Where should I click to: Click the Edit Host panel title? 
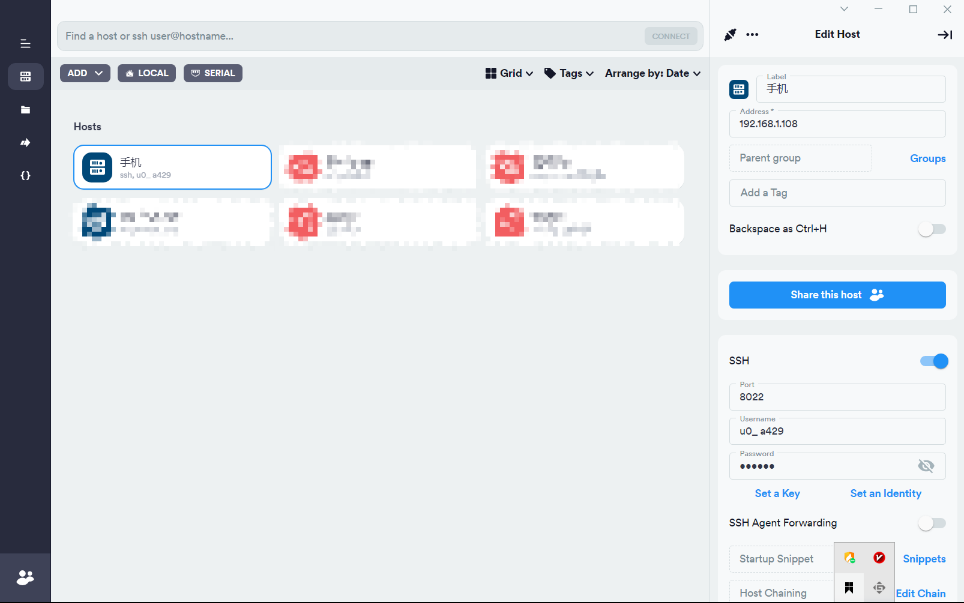(x=837, y=34)
